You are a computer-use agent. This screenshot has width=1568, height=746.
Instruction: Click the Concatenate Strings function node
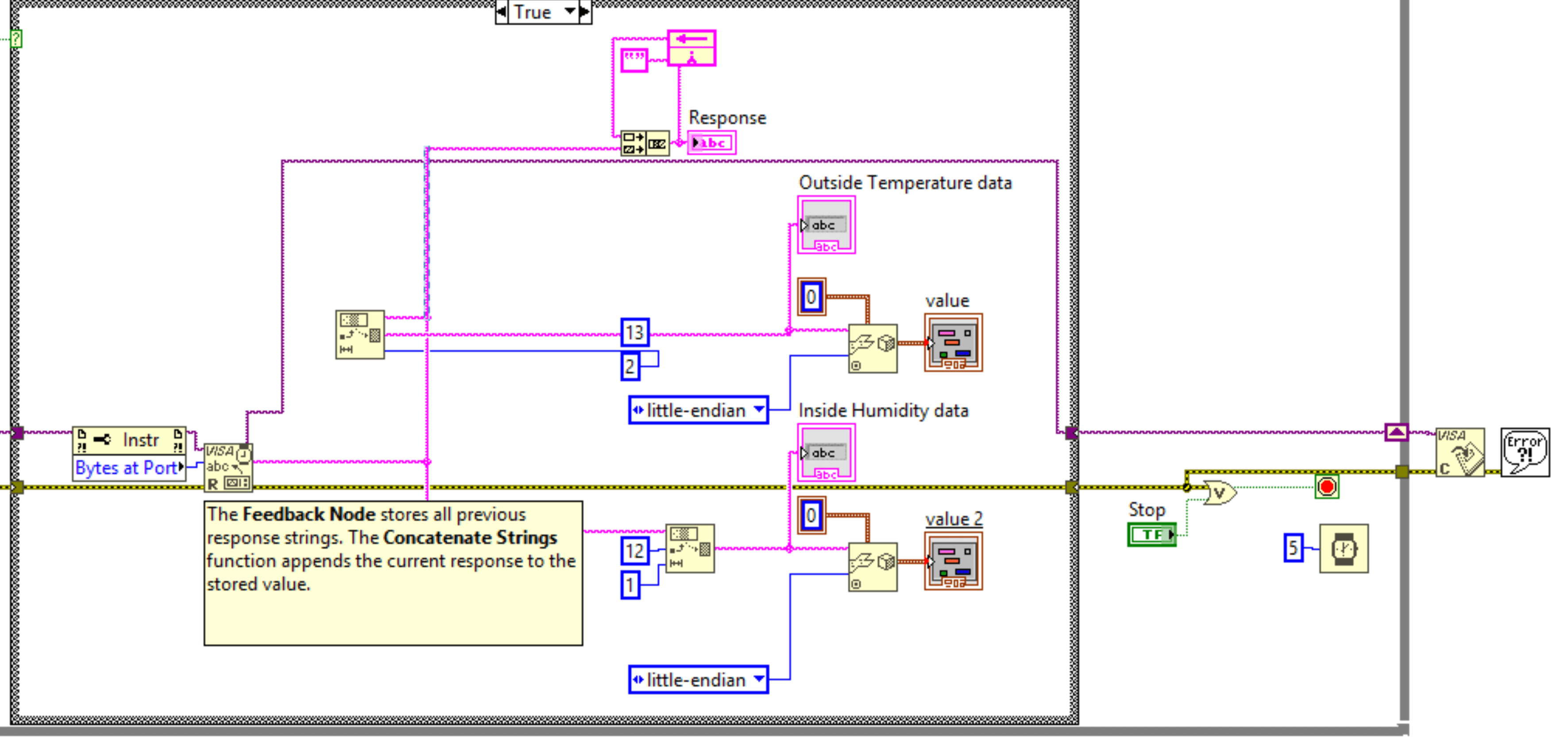645,144
